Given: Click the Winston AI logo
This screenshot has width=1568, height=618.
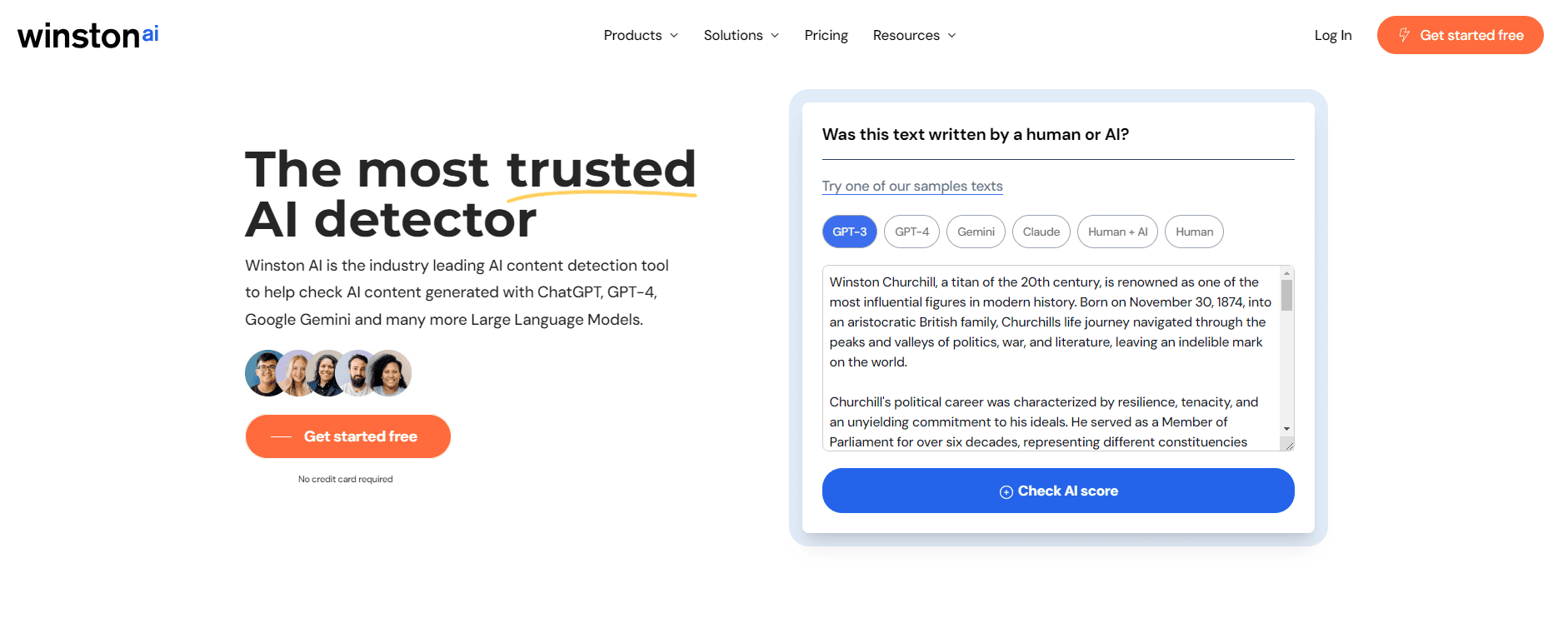Looking at the screenshot, I should coord(87,35).
